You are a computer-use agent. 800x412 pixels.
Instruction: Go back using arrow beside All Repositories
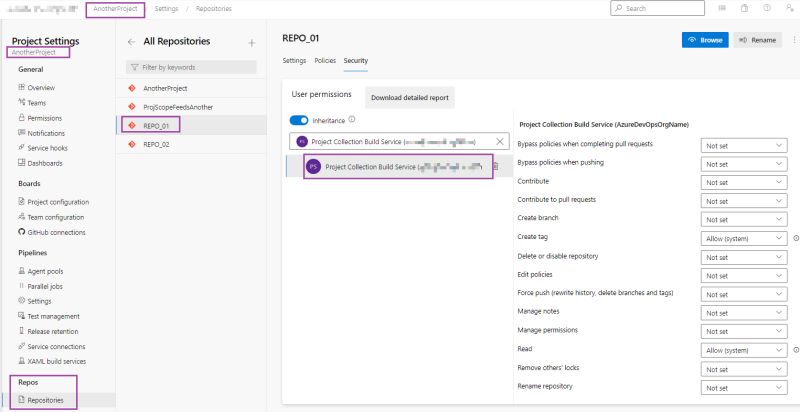[x=132, y=42]
